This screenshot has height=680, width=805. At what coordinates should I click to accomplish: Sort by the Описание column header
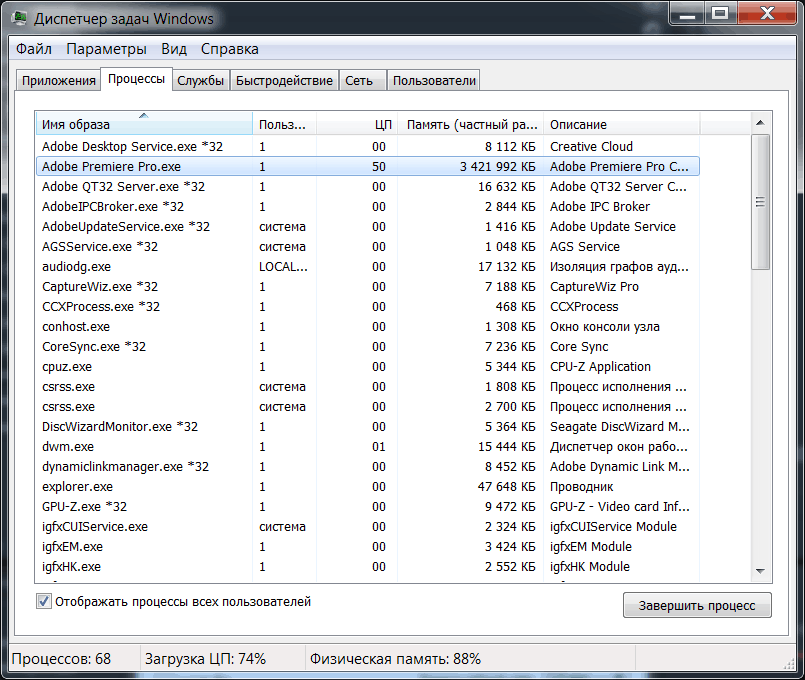point(621,124)
